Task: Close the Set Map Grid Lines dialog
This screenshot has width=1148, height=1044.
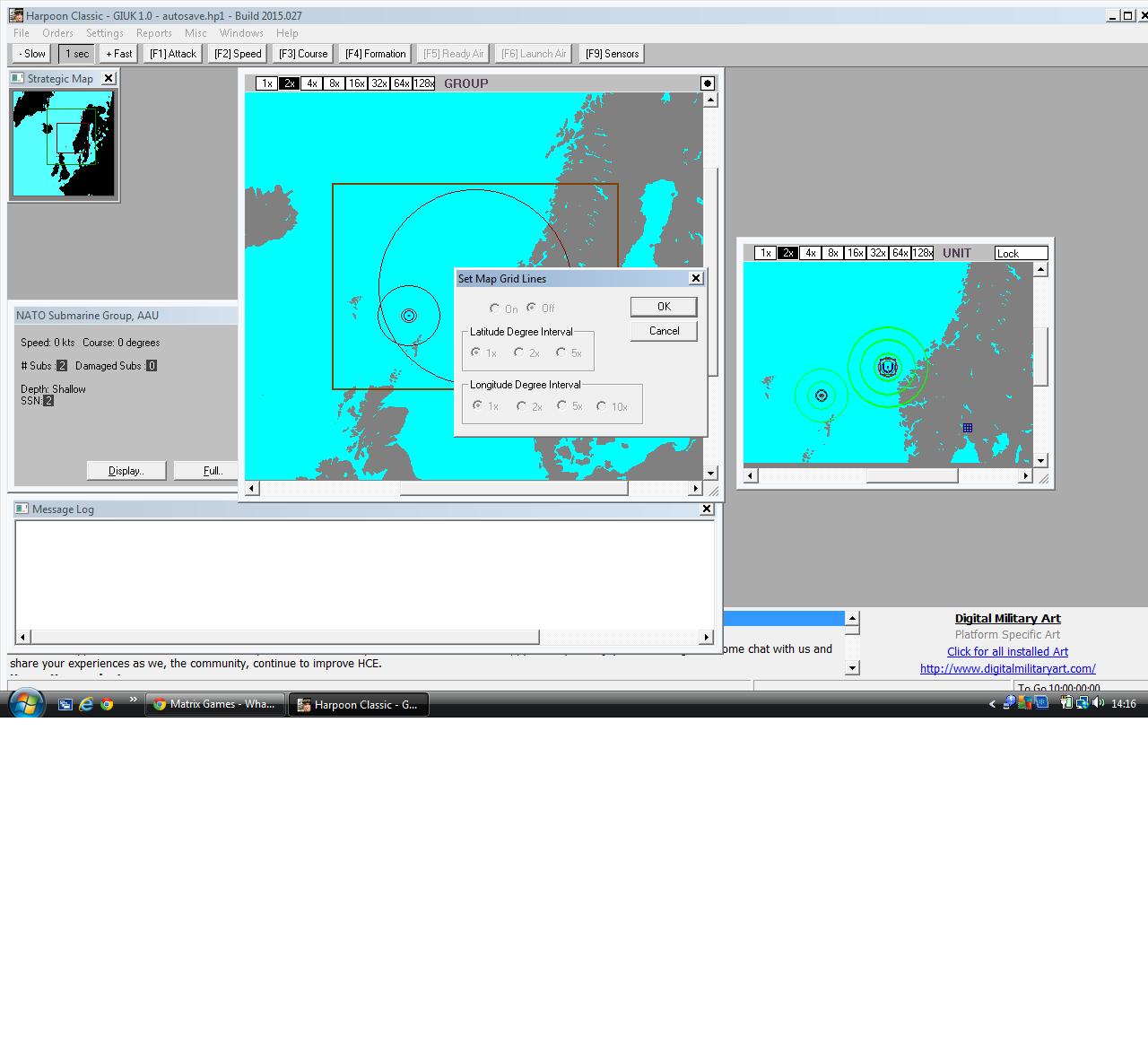Action: pyautogui.click(x=695, y=278)
